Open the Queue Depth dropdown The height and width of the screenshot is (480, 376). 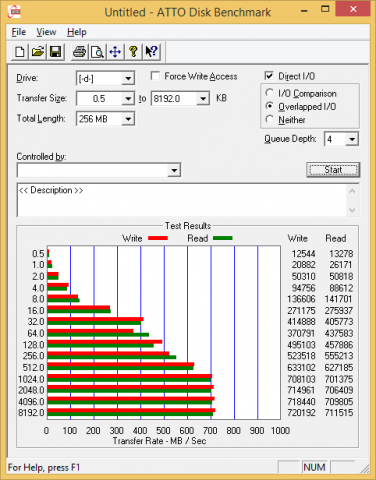tap(352, 139)
